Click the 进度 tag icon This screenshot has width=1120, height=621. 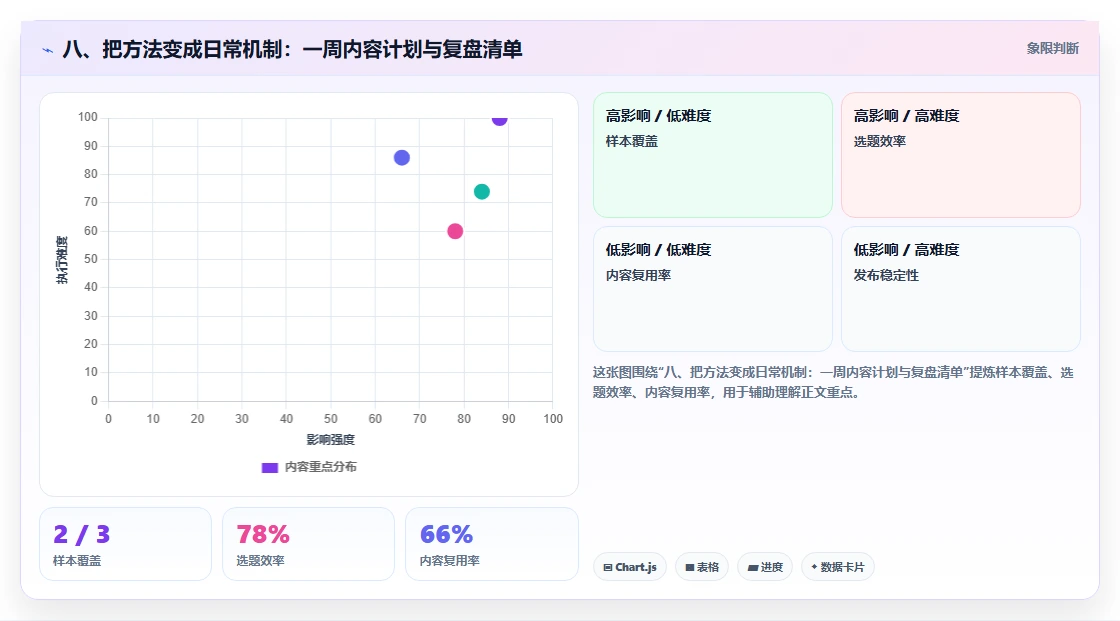pyautogui.click(x=753, y=568)
